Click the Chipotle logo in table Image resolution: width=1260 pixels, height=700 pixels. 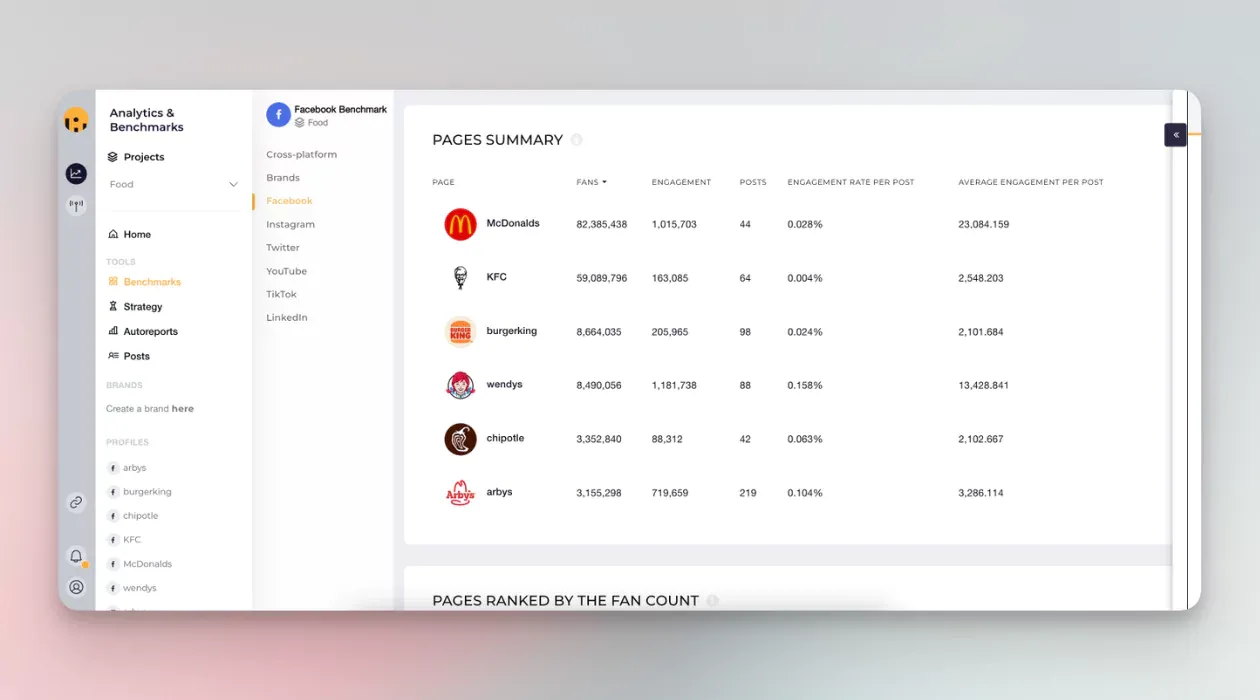click(x=460, y=439)
